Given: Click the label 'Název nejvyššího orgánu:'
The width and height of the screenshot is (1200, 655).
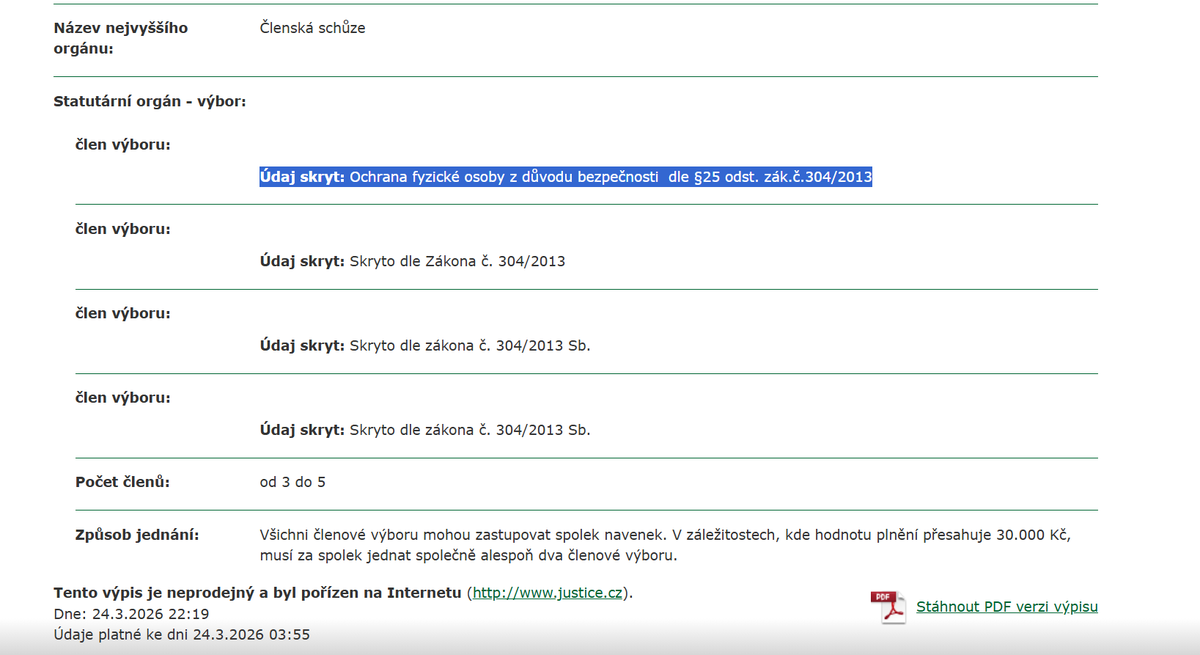Looking at the screenshot, I should pos(120,38).
